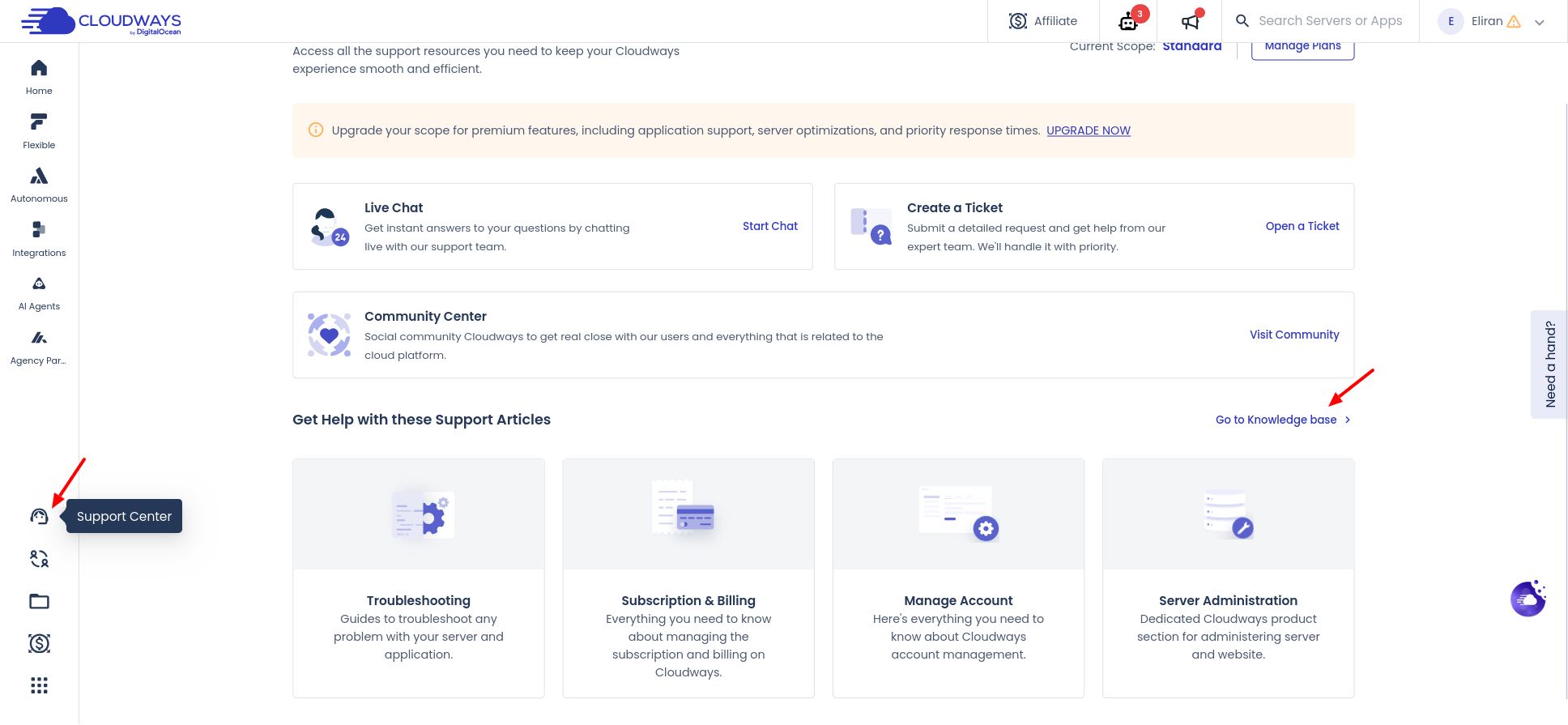Click the Affiliate dollar icon in header

pos(1018,21)
